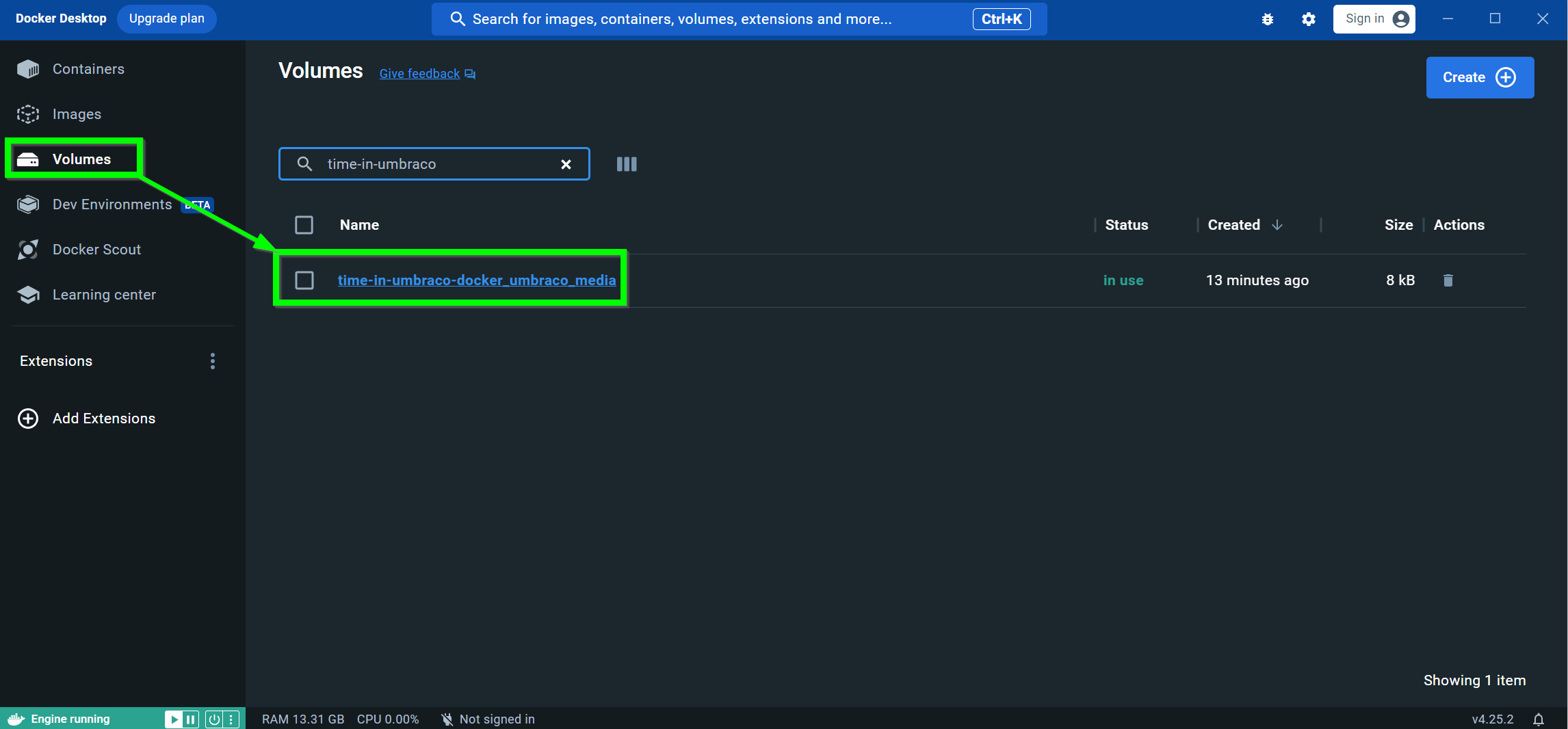1568x729 pixels.
Task: Click Add Extensions
Action: click(x=104, y=419)
